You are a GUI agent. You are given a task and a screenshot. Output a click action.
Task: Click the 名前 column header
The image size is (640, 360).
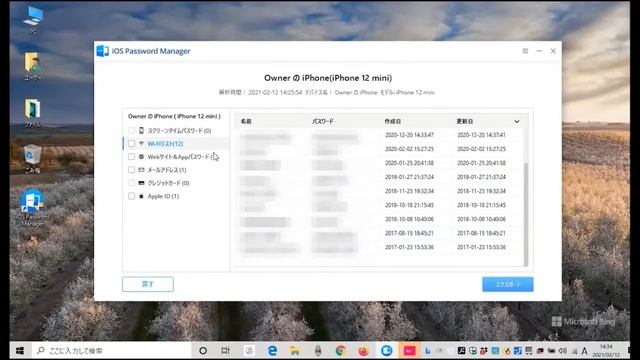pyautogui.click(x=246, y=122)
